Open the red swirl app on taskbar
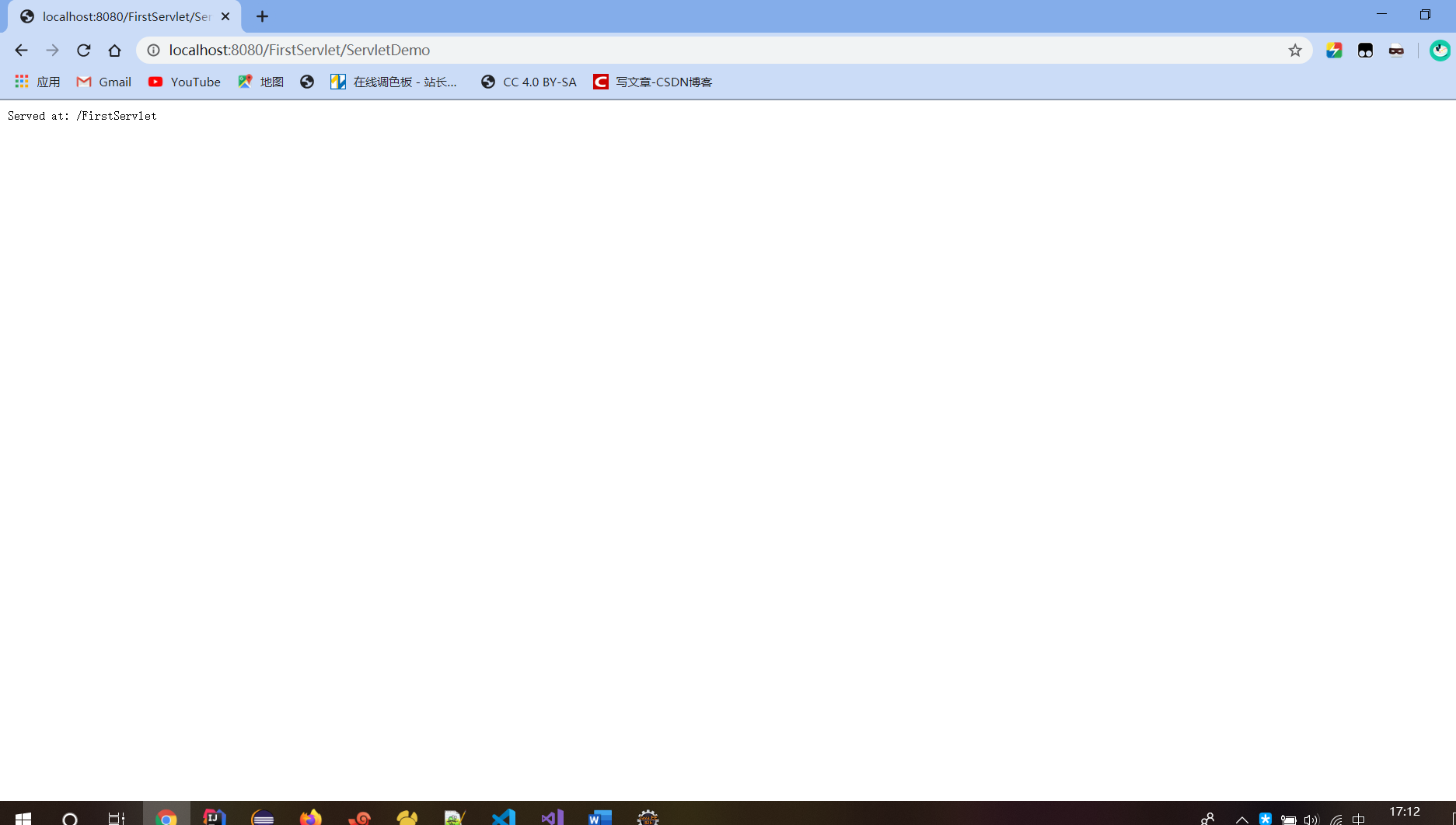The width and height of the screenshot is (1456, 825). (x=359, y=817)
